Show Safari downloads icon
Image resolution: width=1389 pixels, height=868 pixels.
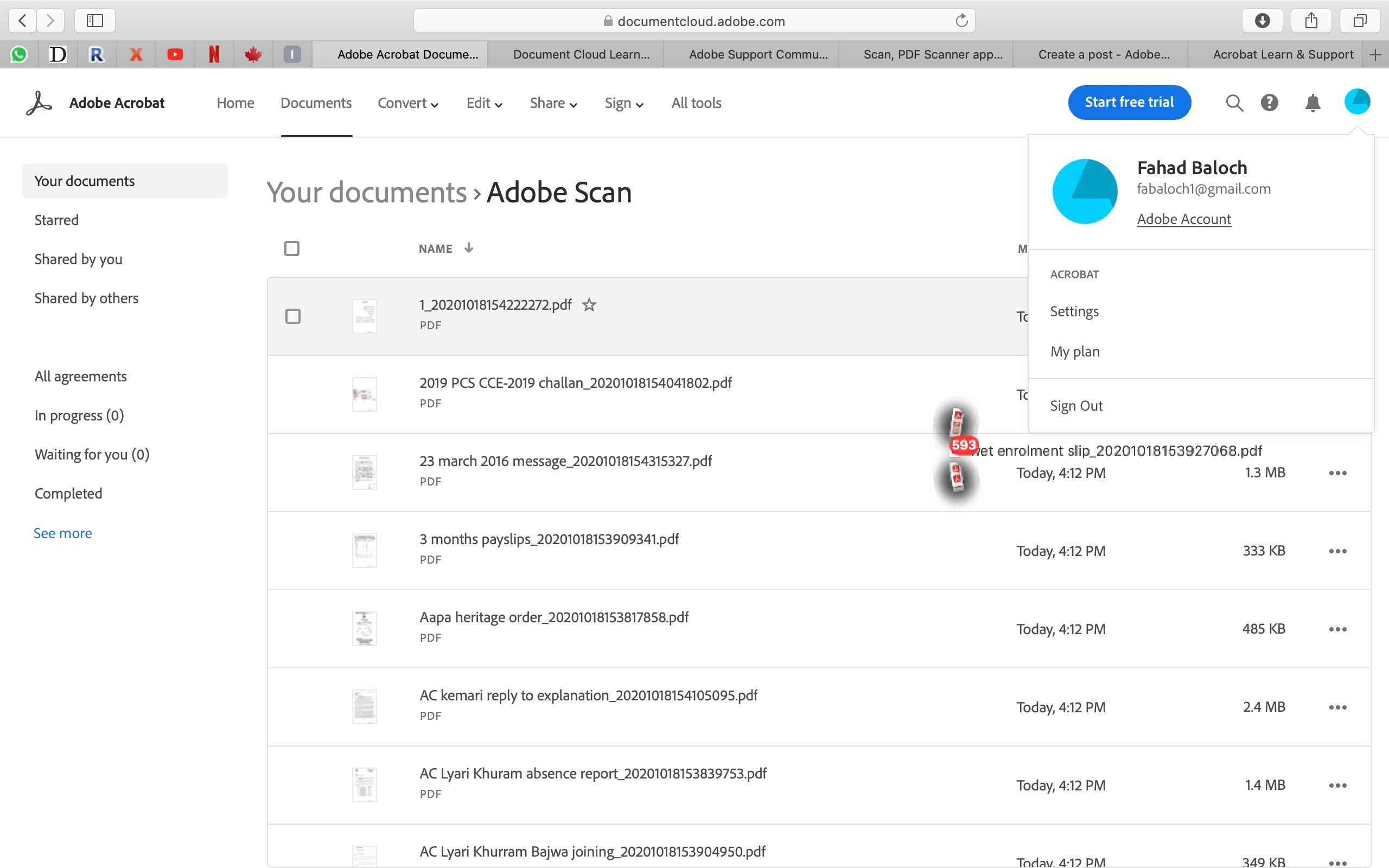pos(1262,21)
